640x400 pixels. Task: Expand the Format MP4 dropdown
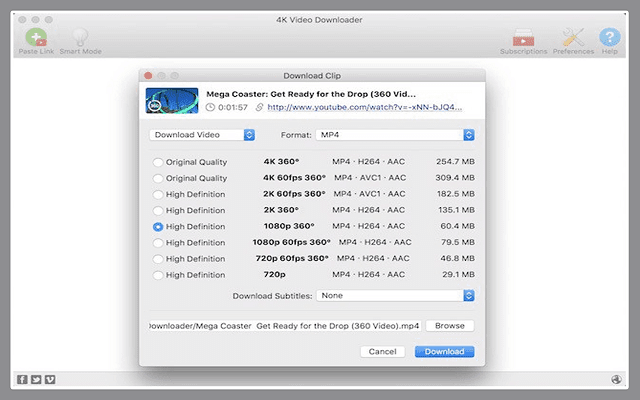click(394, 134)
